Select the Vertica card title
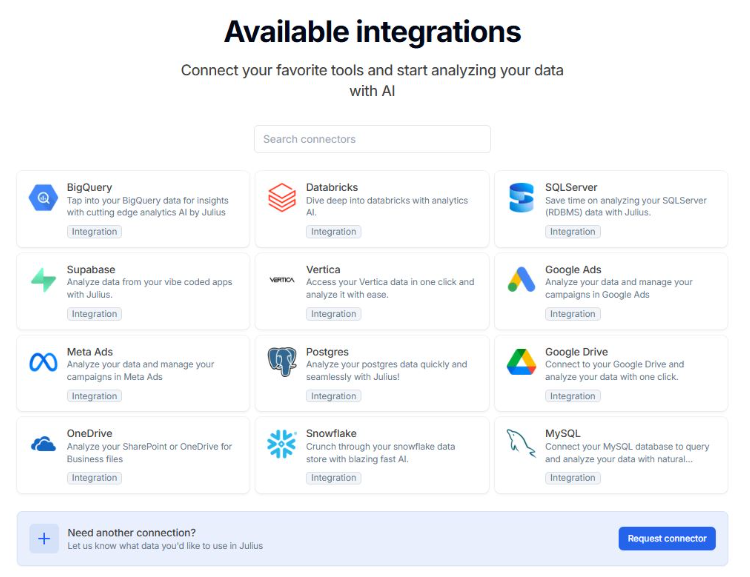This screenshot has width=750, height=577. pyautogui.click(x=323, y=269)
